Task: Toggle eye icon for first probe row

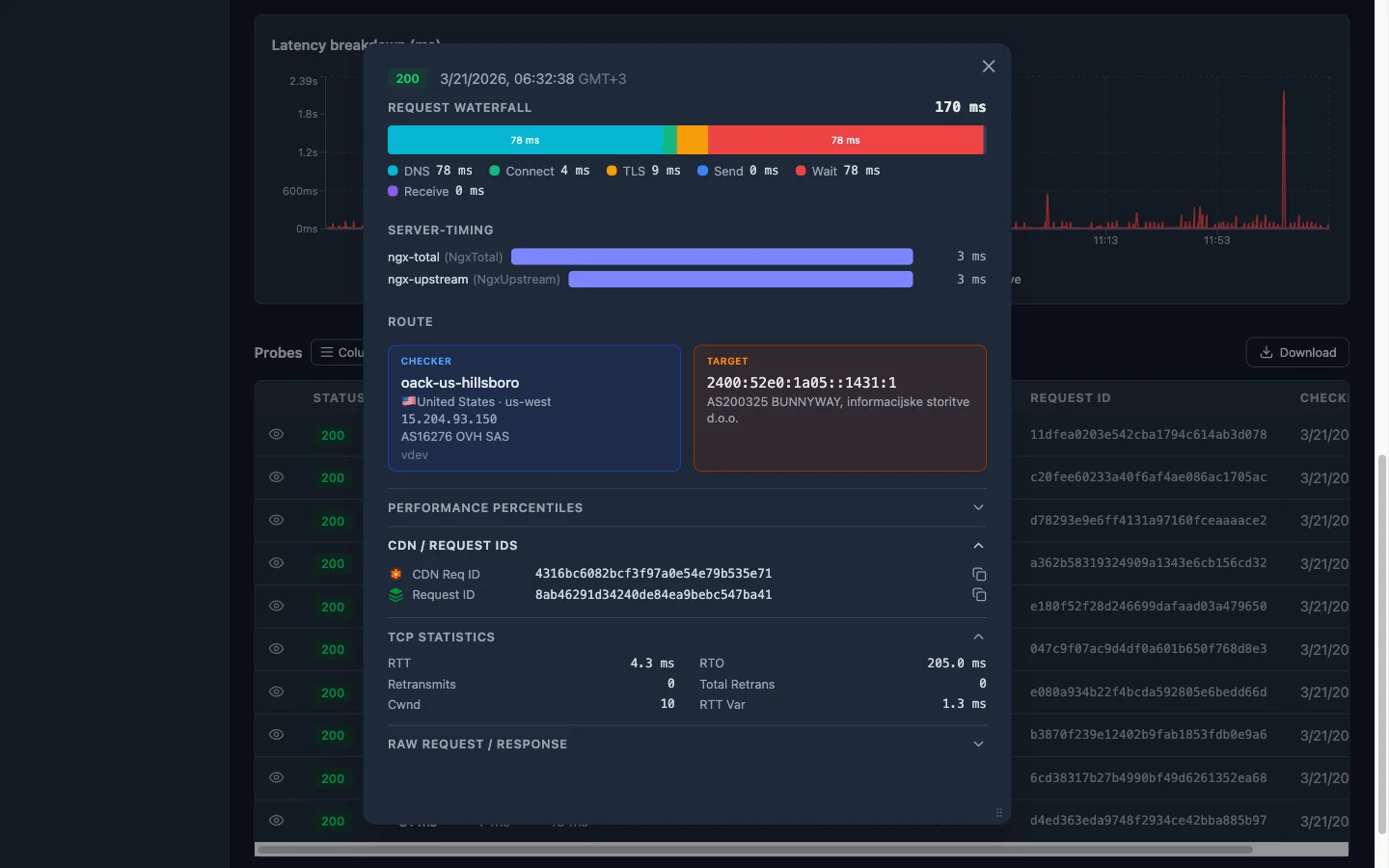Action: click(276, 435)
